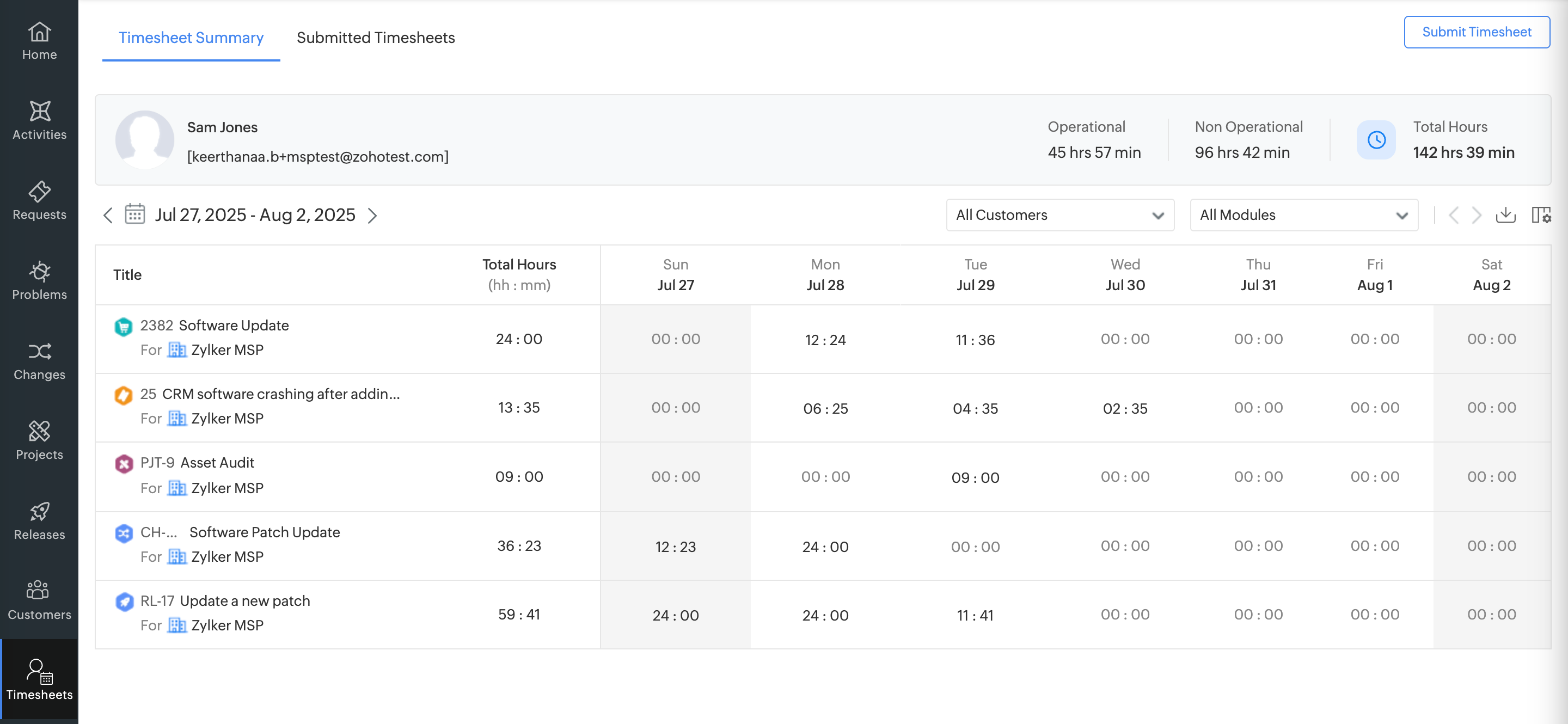Screen dimensions: 1568x724
Task: Expand the All Customers dropdown
Action: click(x=1059, y=215)
